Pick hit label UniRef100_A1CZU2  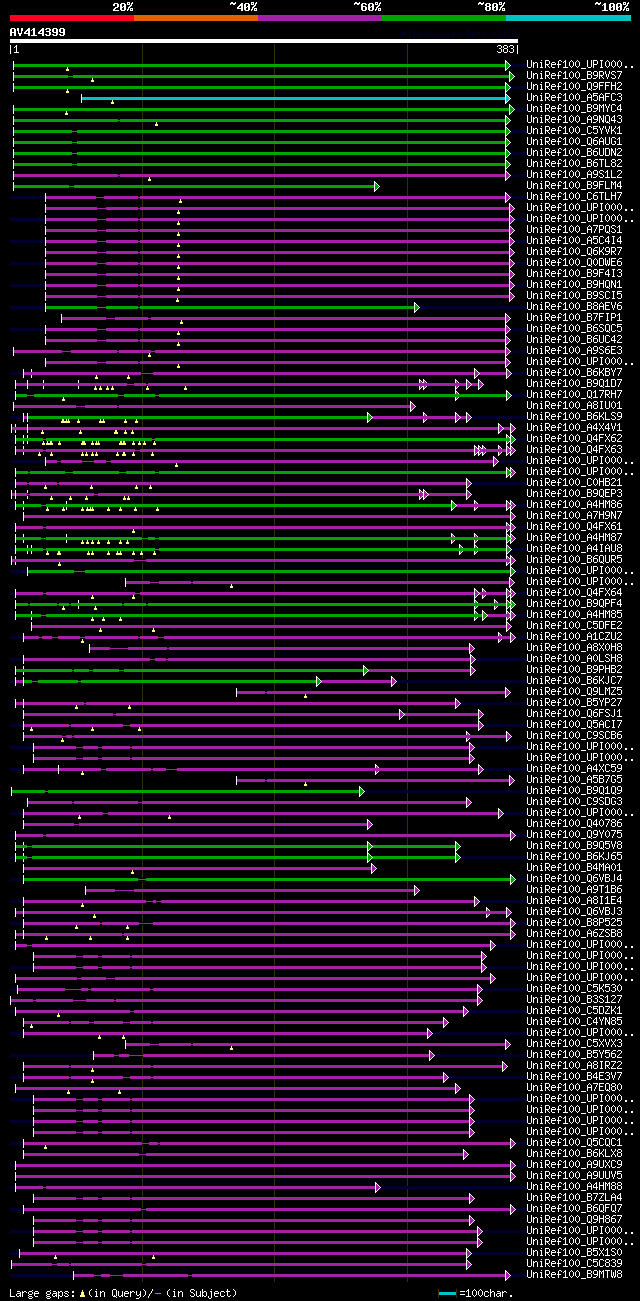(x=574, y=636)
